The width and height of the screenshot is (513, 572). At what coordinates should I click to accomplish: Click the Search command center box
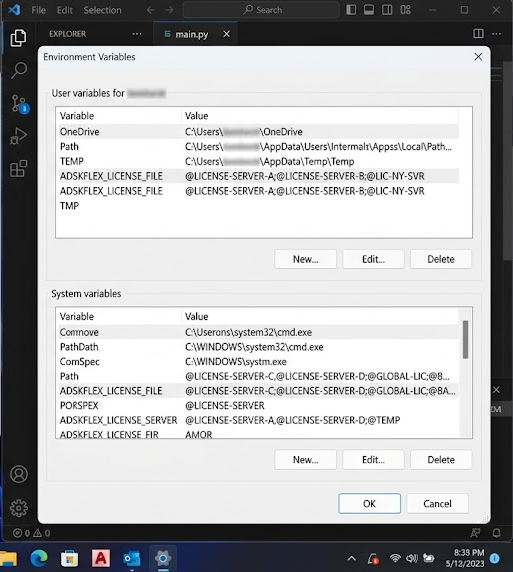[261, 10]
